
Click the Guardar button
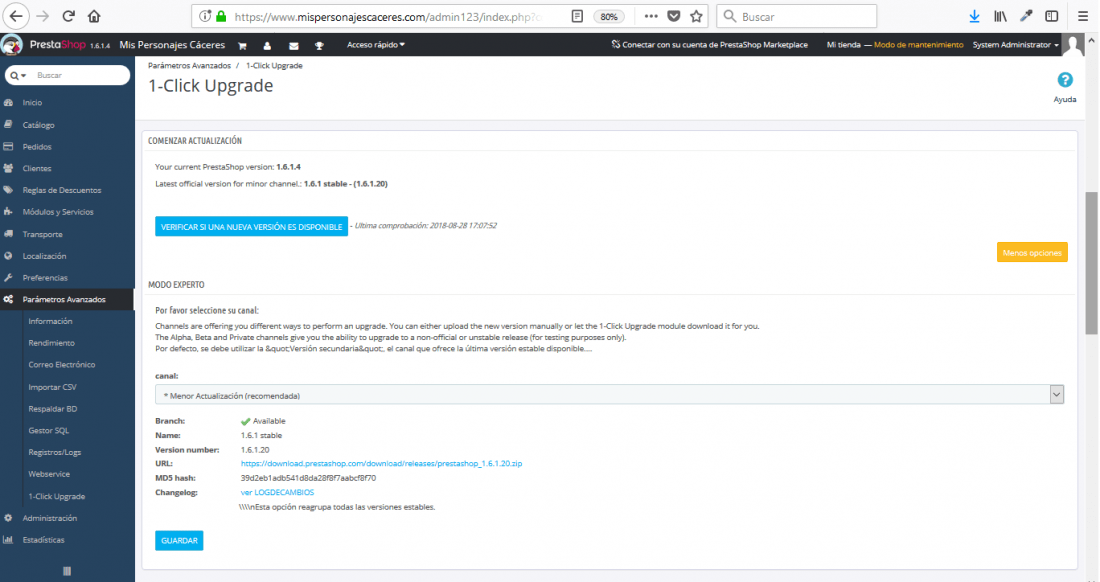pos(179,541)
